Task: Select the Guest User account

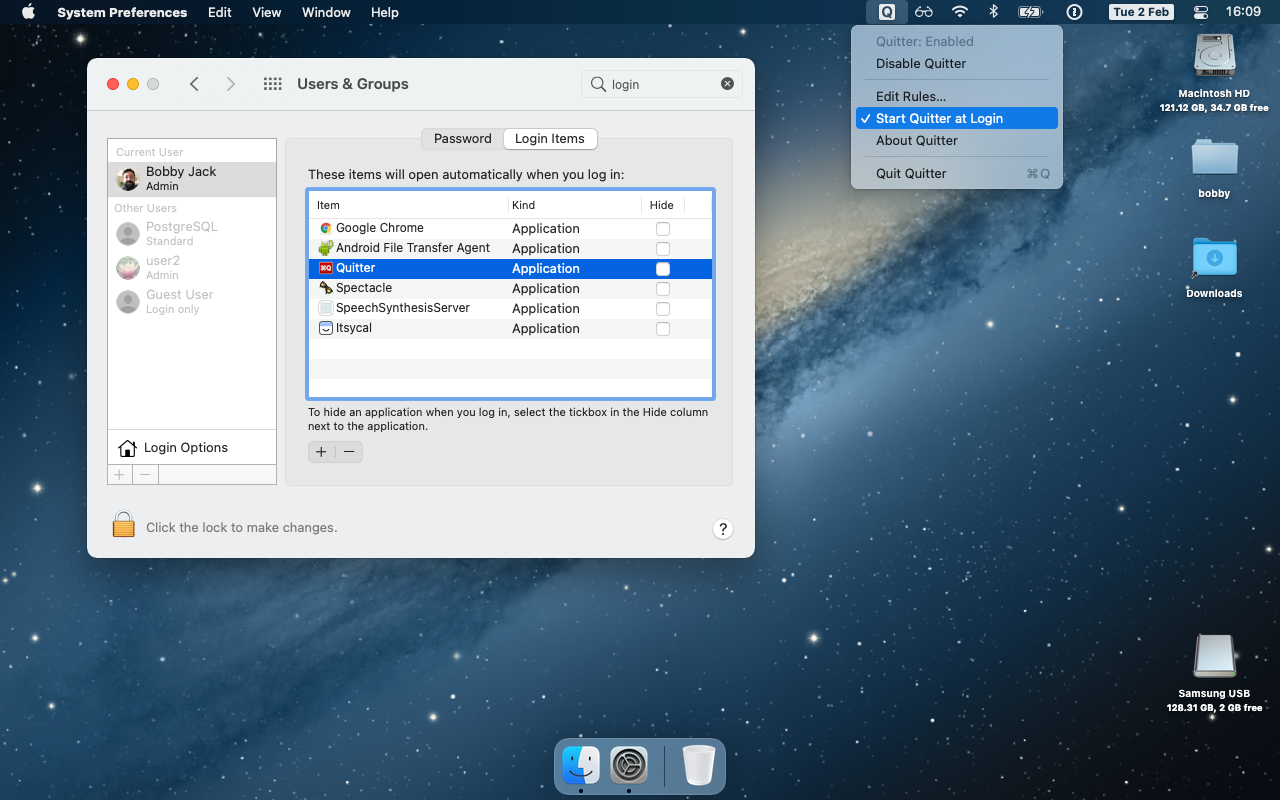Action: (179, 301)
